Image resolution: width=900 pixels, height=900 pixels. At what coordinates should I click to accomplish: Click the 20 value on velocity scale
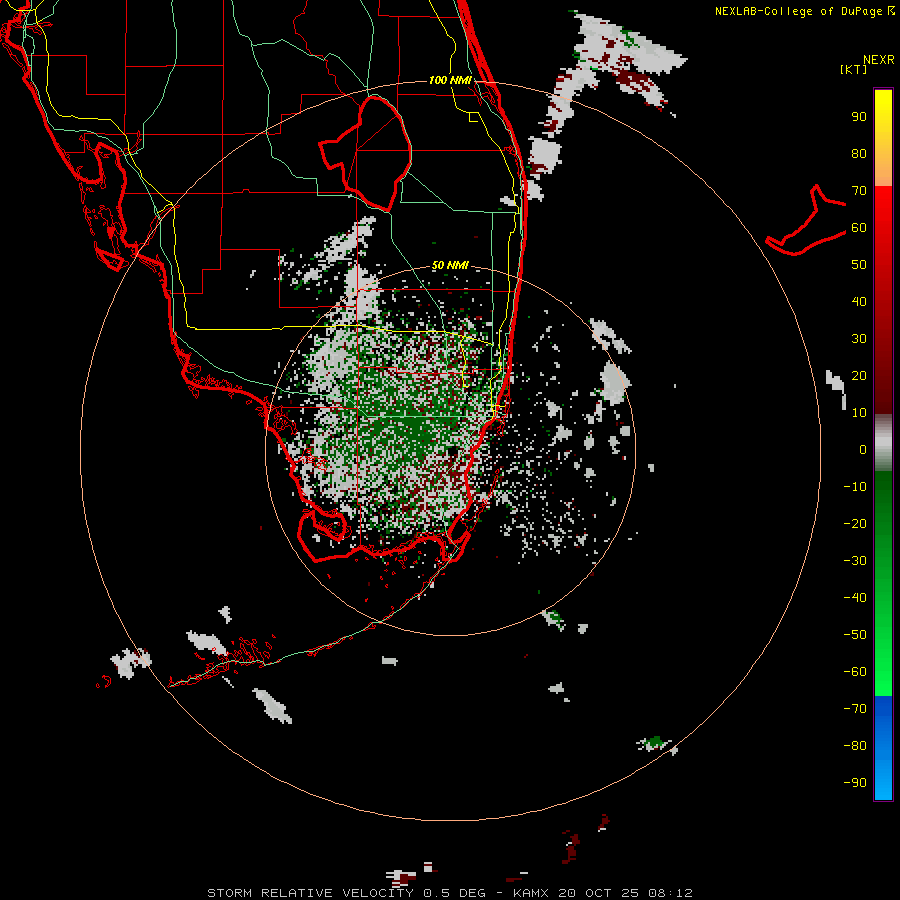point(859,376)
